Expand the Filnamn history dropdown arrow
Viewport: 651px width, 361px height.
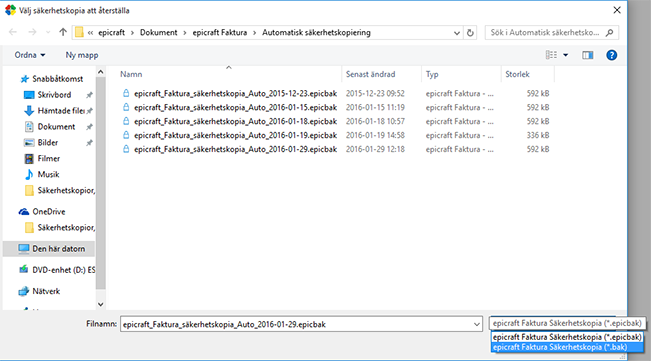[477, 324]
